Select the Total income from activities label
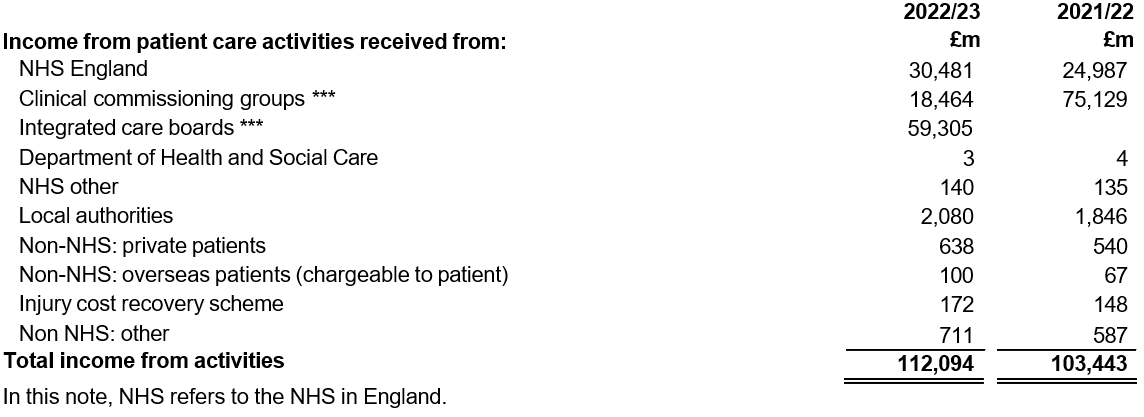This screenshot has width=1144, height=417. 144,360
